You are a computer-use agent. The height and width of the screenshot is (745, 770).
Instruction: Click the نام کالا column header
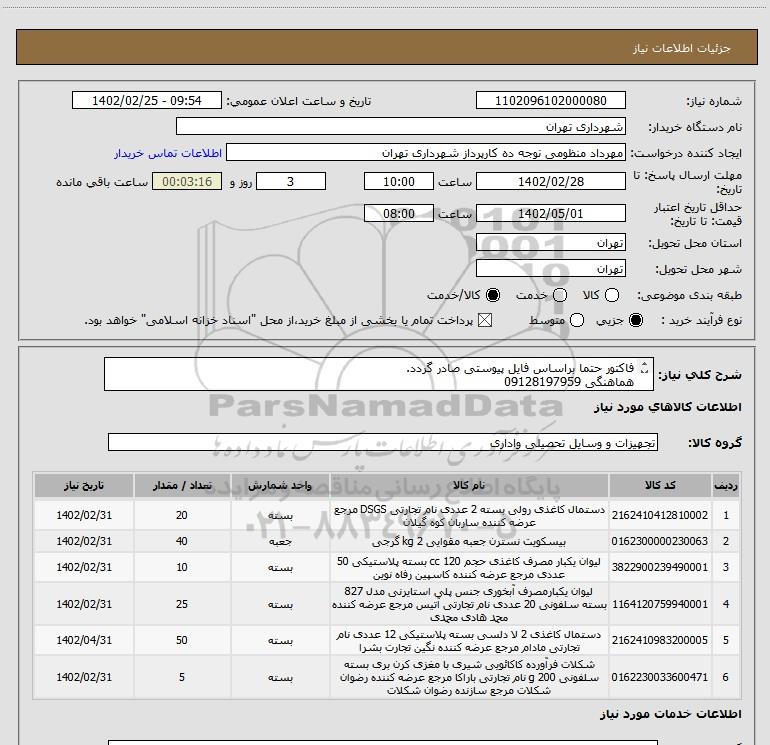pyautogui.click(x=469, y=485)
